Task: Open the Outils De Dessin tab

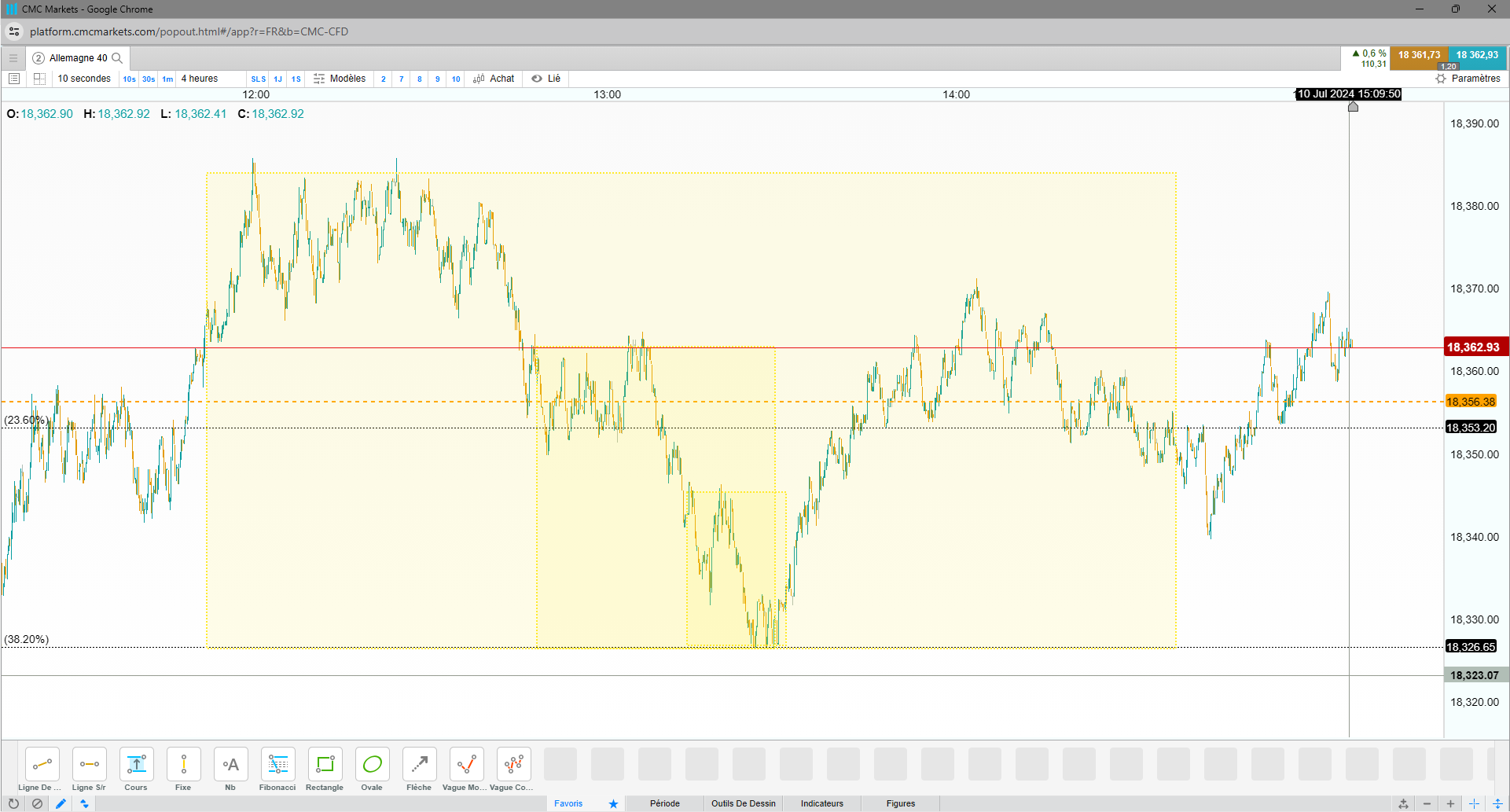Action: point(744,803)
